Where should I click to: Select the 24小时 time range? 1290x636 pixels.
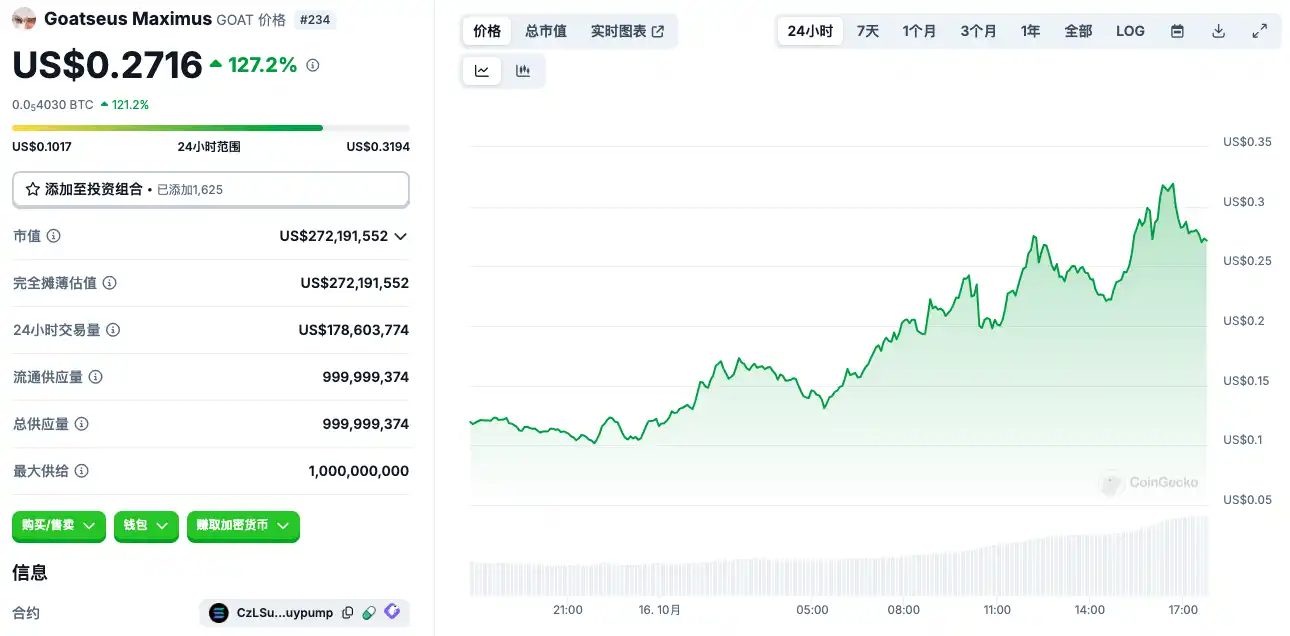pos(810,31)
